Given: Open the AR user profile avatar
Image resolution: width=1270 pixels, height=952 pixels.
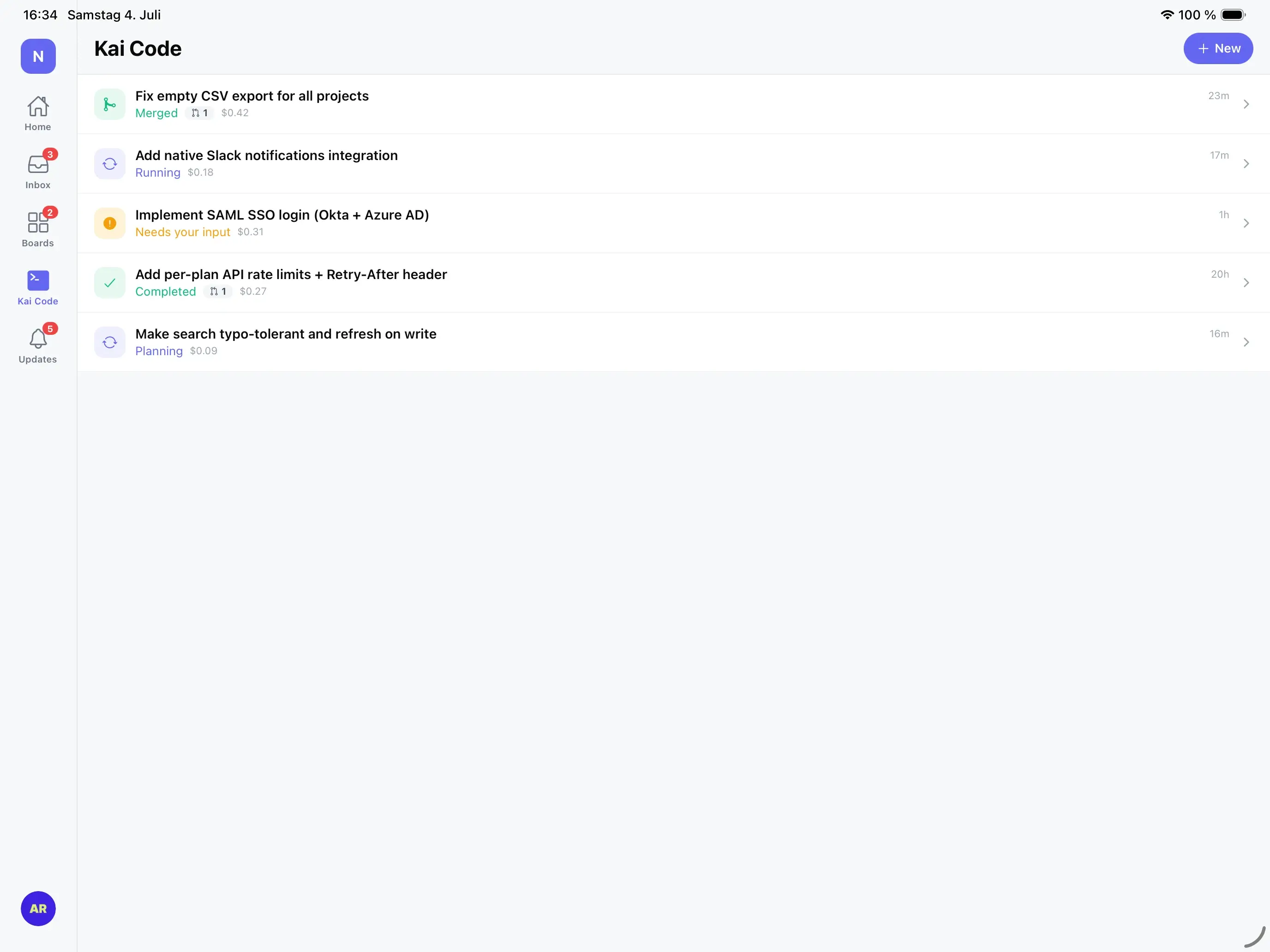Looking at the screenshot, I should (x=38, y=908).
